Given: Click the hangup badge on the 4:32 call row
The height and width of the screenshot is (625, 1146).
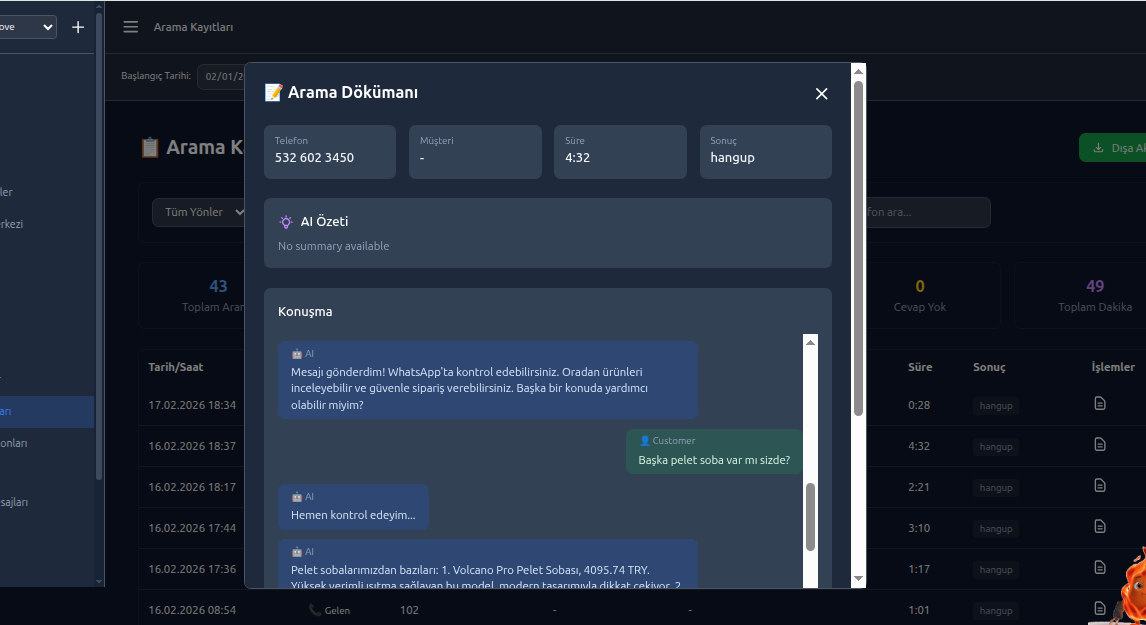Looking at the screenshot, I should click(x=995, y=445).
